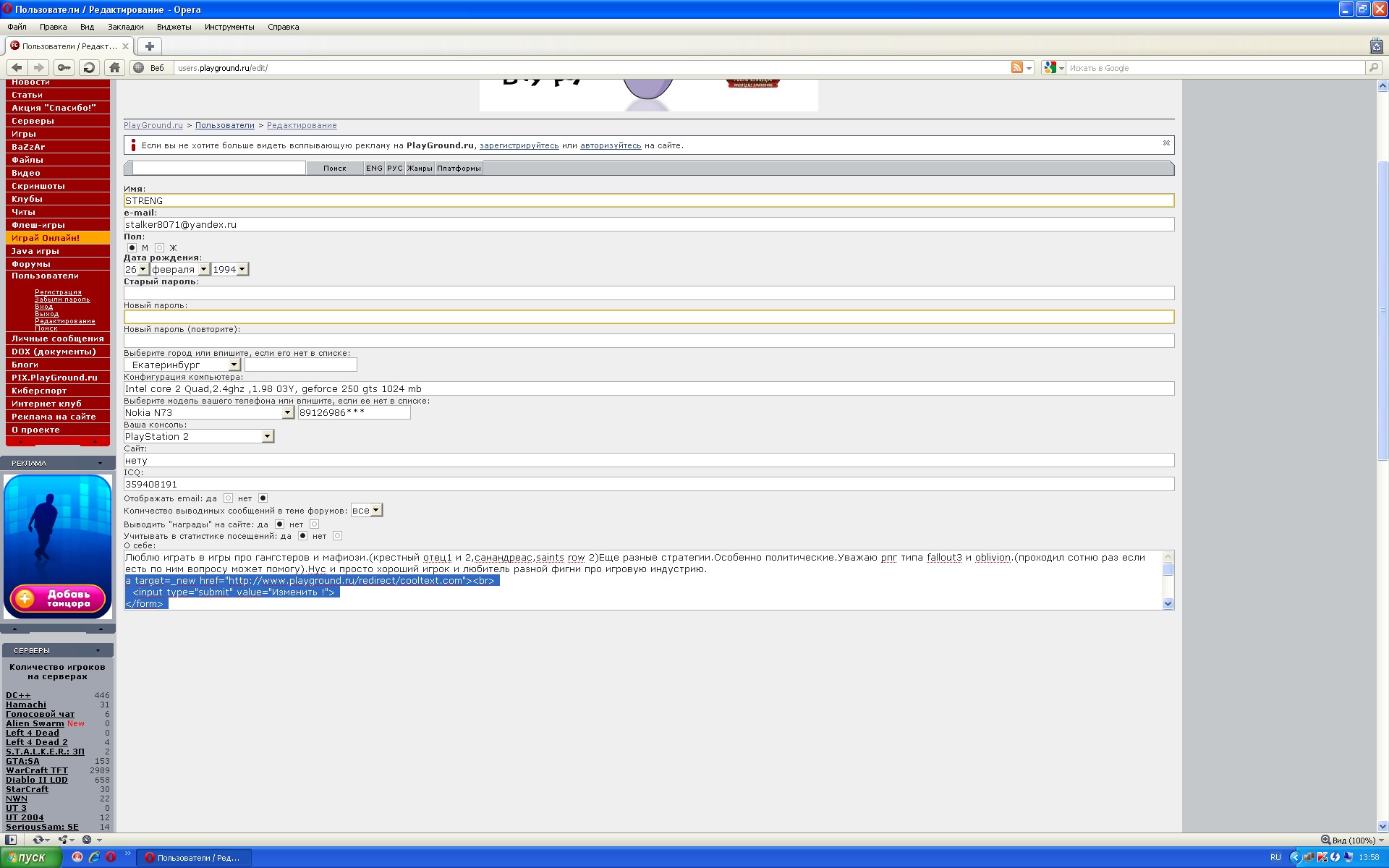Open a new tab with plus icon
The width and height of the screenshot is (1389, 868).
click(x=150, y=46)
